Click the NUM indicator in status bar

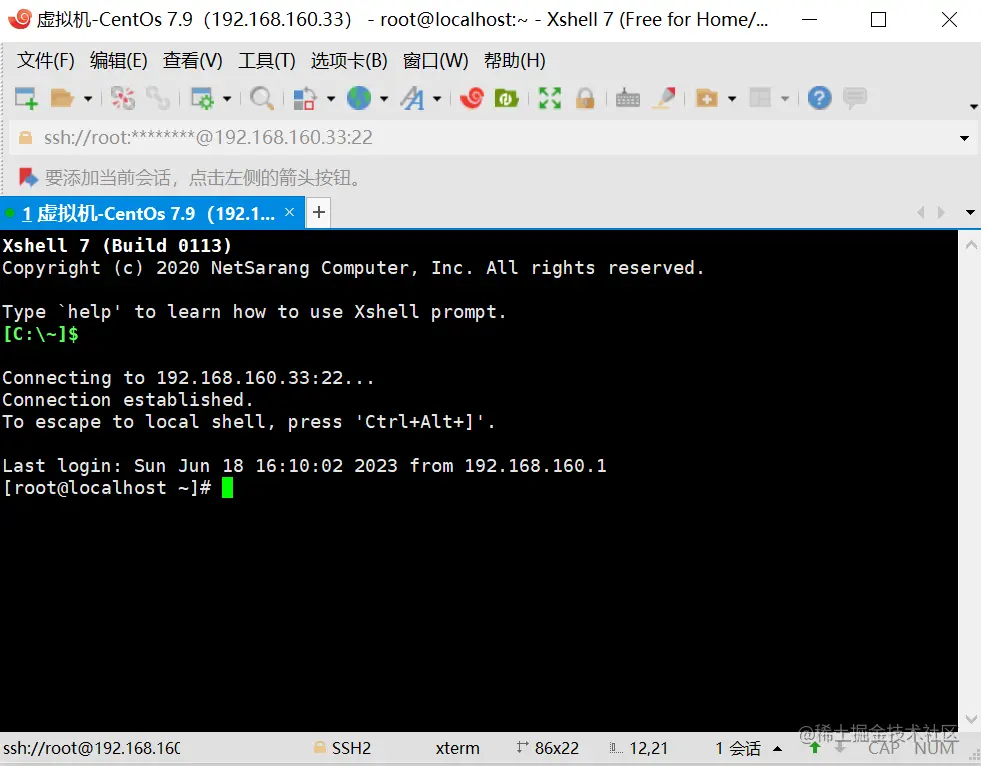(x=934, y=748)
